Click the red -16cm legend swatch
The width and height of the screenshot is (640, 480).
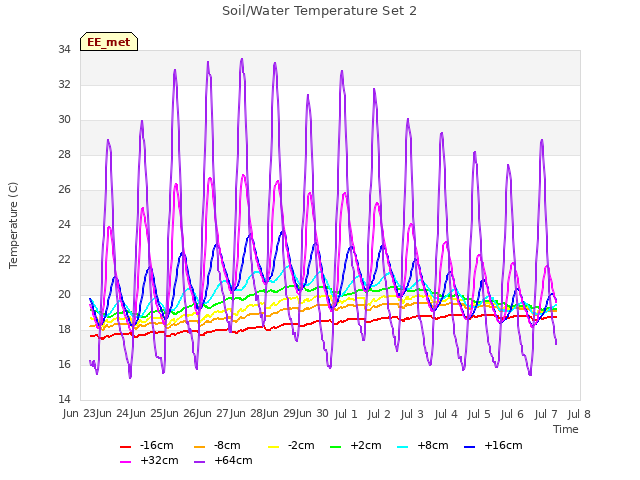(x=126, y=447)
